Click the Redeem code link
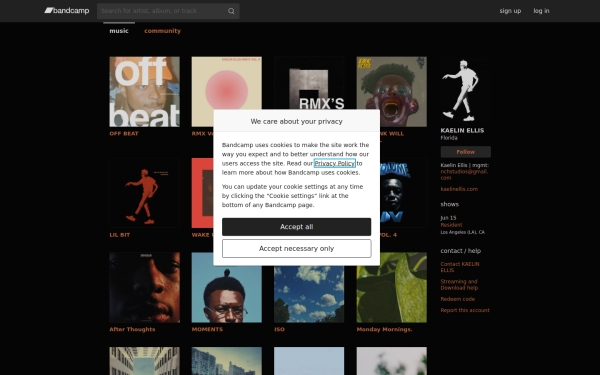Screen dimensions: 600x375 458,299
